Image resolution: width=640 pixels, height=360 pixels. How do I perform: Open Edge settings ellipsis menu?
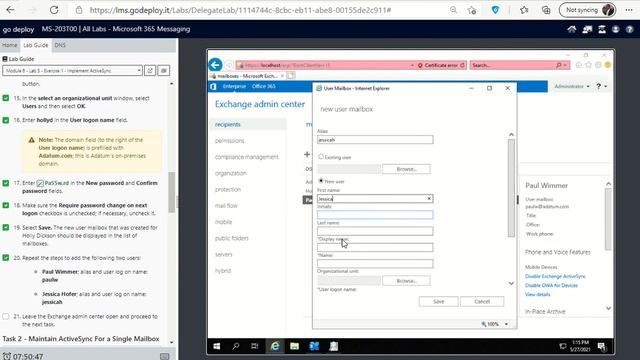tap(629, 10)
